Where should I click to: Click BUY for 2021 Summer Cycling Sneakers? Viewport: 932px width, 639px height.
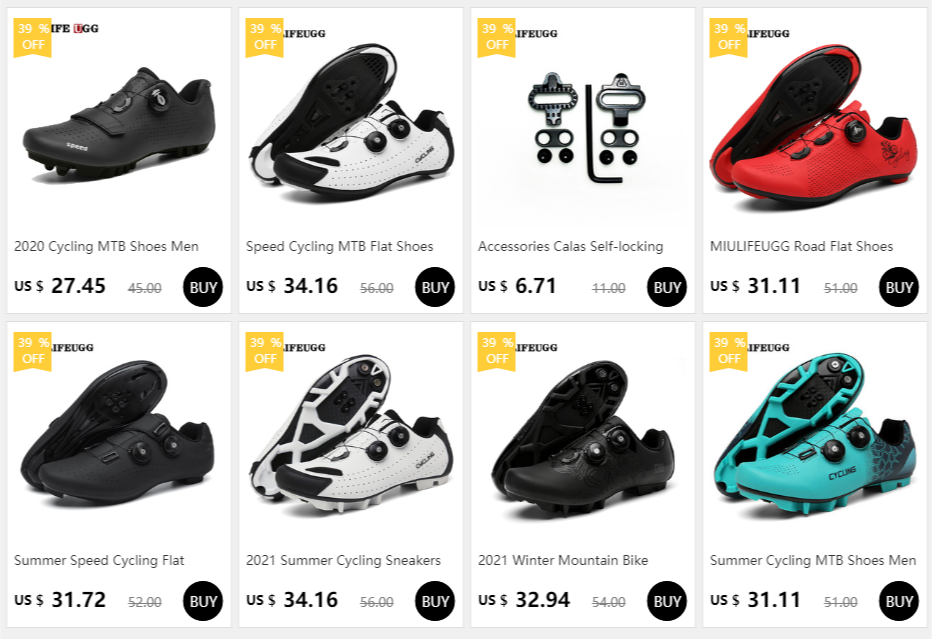pyautogui.click(x=434, y=601)
